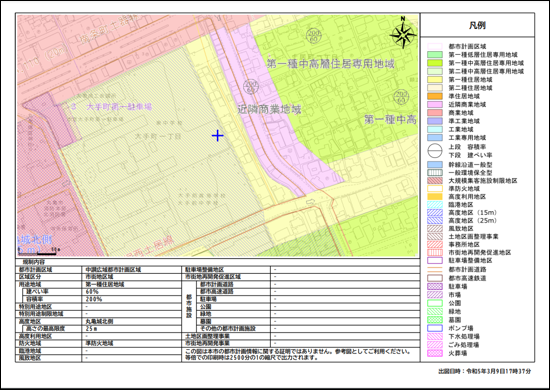This screenshot has width=550, height=390.
Task: Select the 都市計画道路 line legend symbol
Action: click(x=435, y=270)
